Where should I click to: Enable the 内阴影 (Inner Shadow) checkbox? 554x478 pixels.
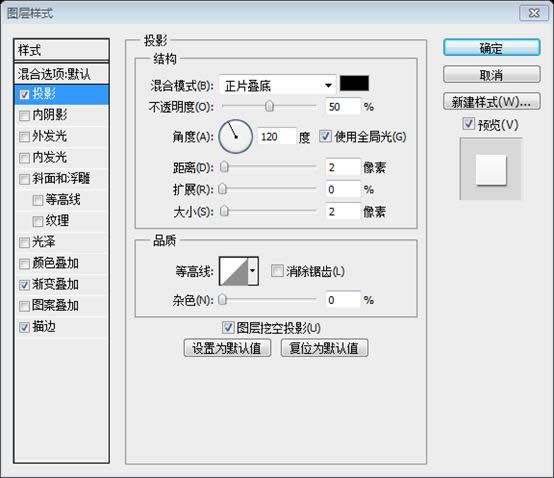point(24,116)
